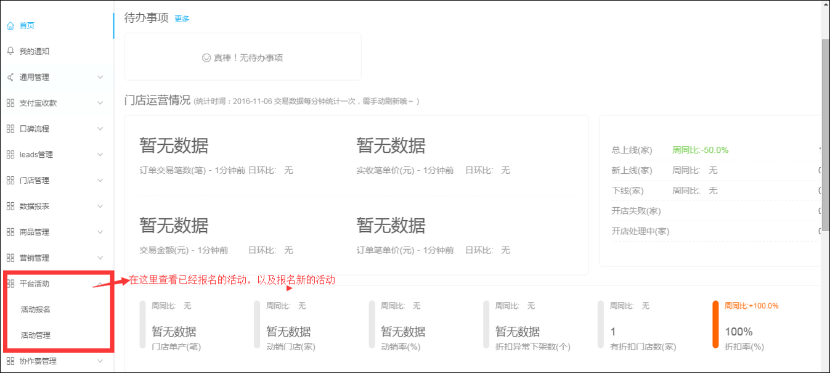Image resolution: width=830 pixels, height=373 pixels.
Task: Expand the 营销管理 chevron
Action: click(101, 258)
